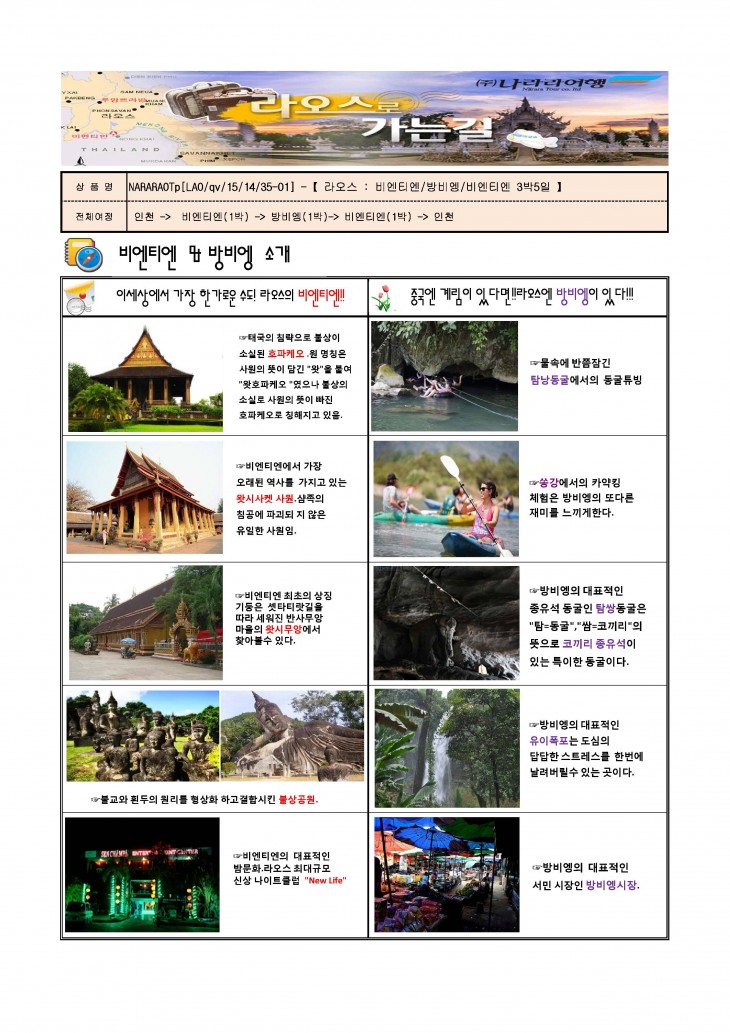Screen dimensions: 730x1033
Task: Select the 호파케오 temple photo
Action: [x=145, y=377]
